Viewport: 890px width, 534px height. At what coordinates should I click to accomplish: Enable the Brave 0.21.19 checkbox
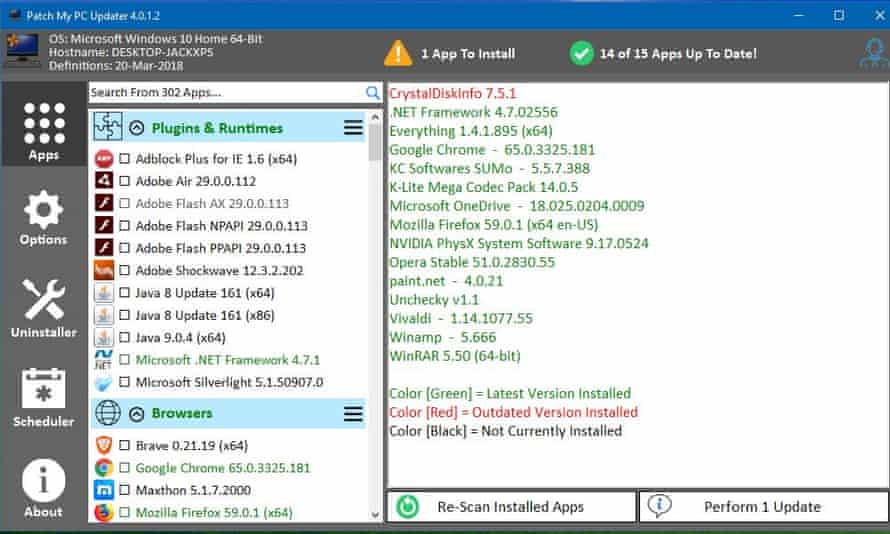click(125, 446)
